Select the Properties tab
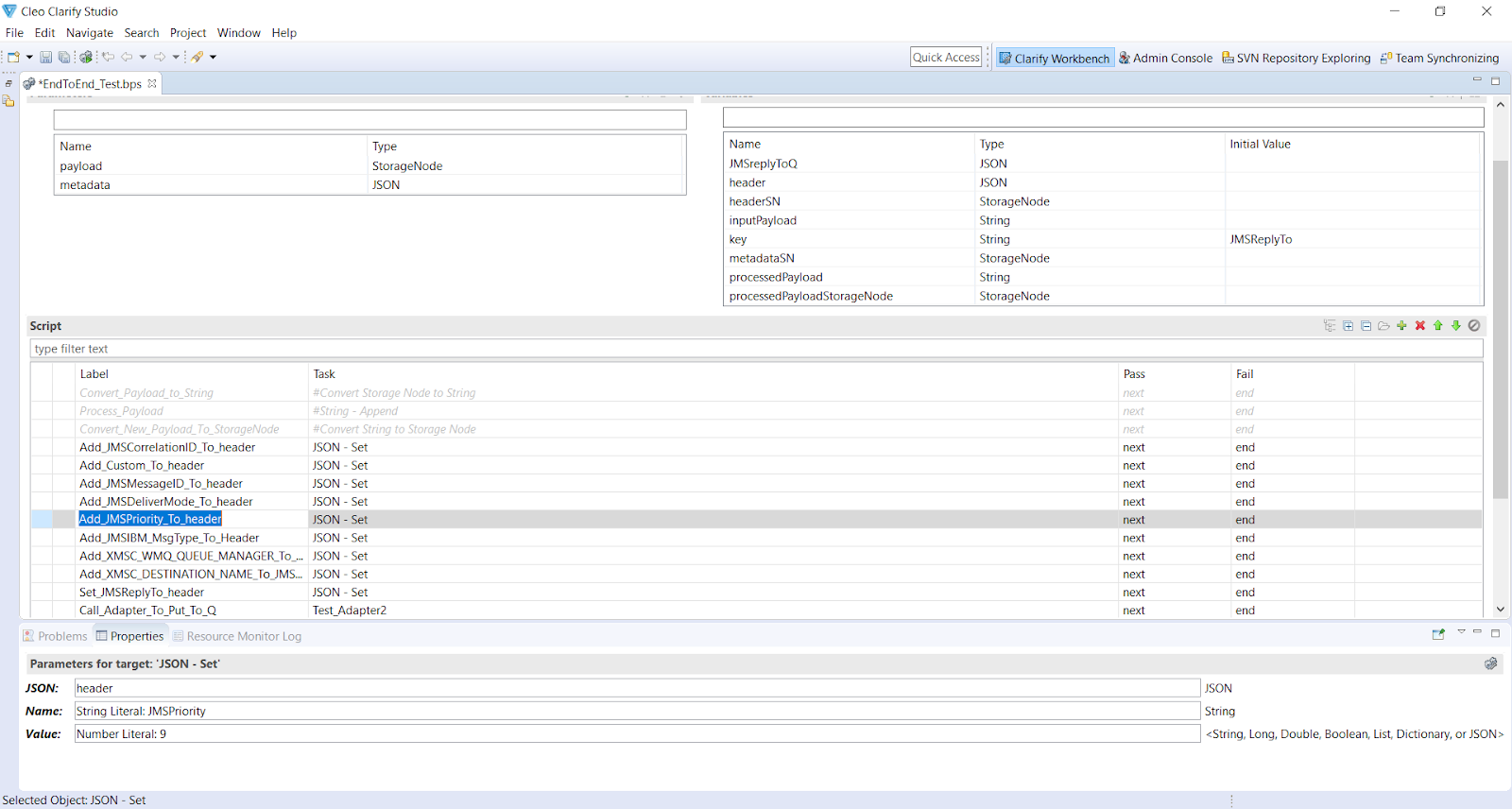This screenshot has height=809, width=1512. [130, 636]
